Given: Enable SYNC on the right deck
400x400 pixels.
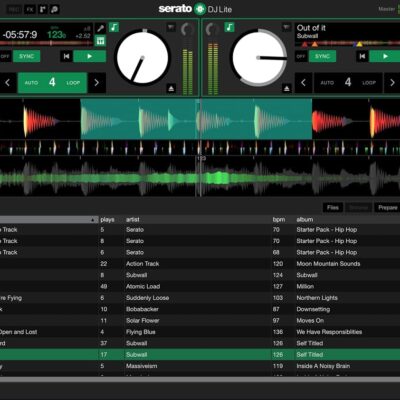Looking at the screenshot, I should pyautogui.click(x=322, y=56).
